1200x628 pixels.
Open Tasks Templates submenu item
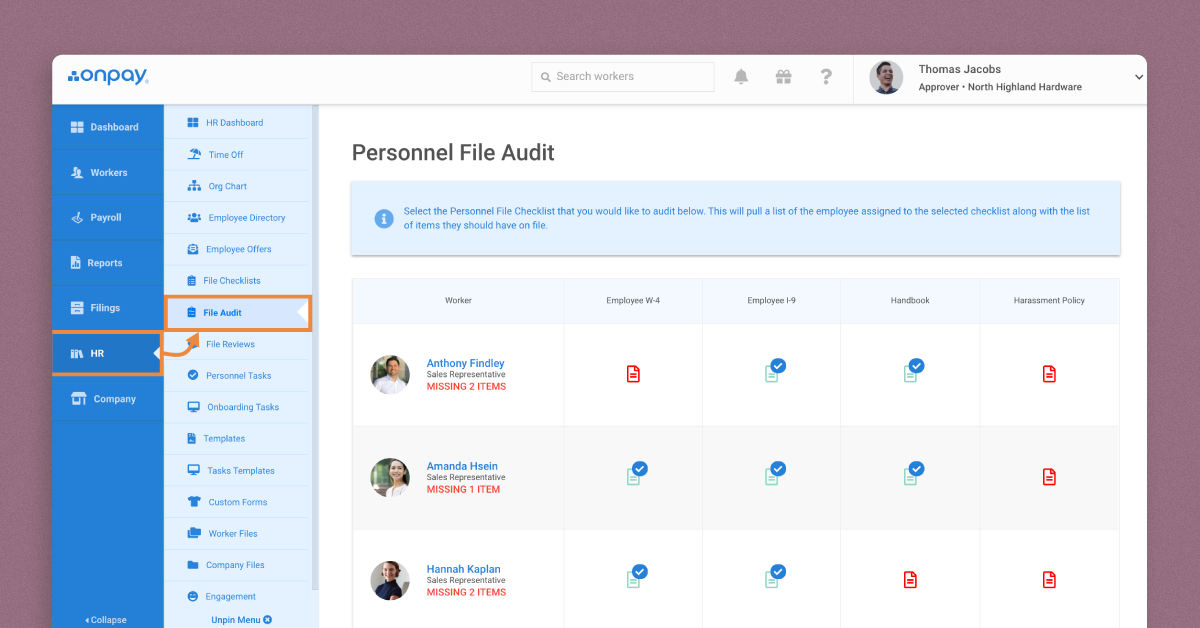[x=238, y=471]
